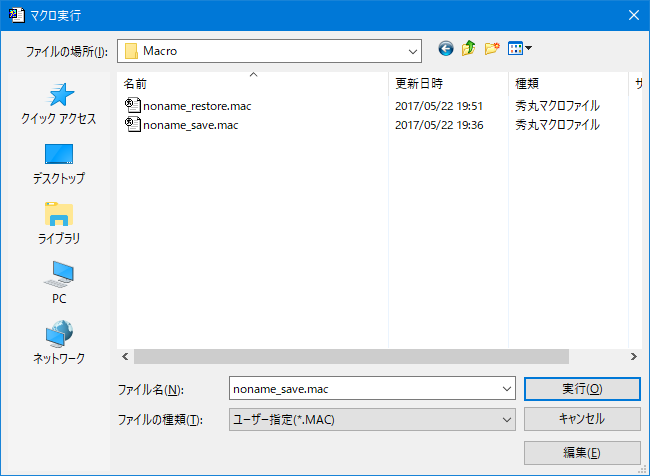The width and height of the screenshot is (650, 476).
Task: Select the noname_save.mac file
Action: 190,125
